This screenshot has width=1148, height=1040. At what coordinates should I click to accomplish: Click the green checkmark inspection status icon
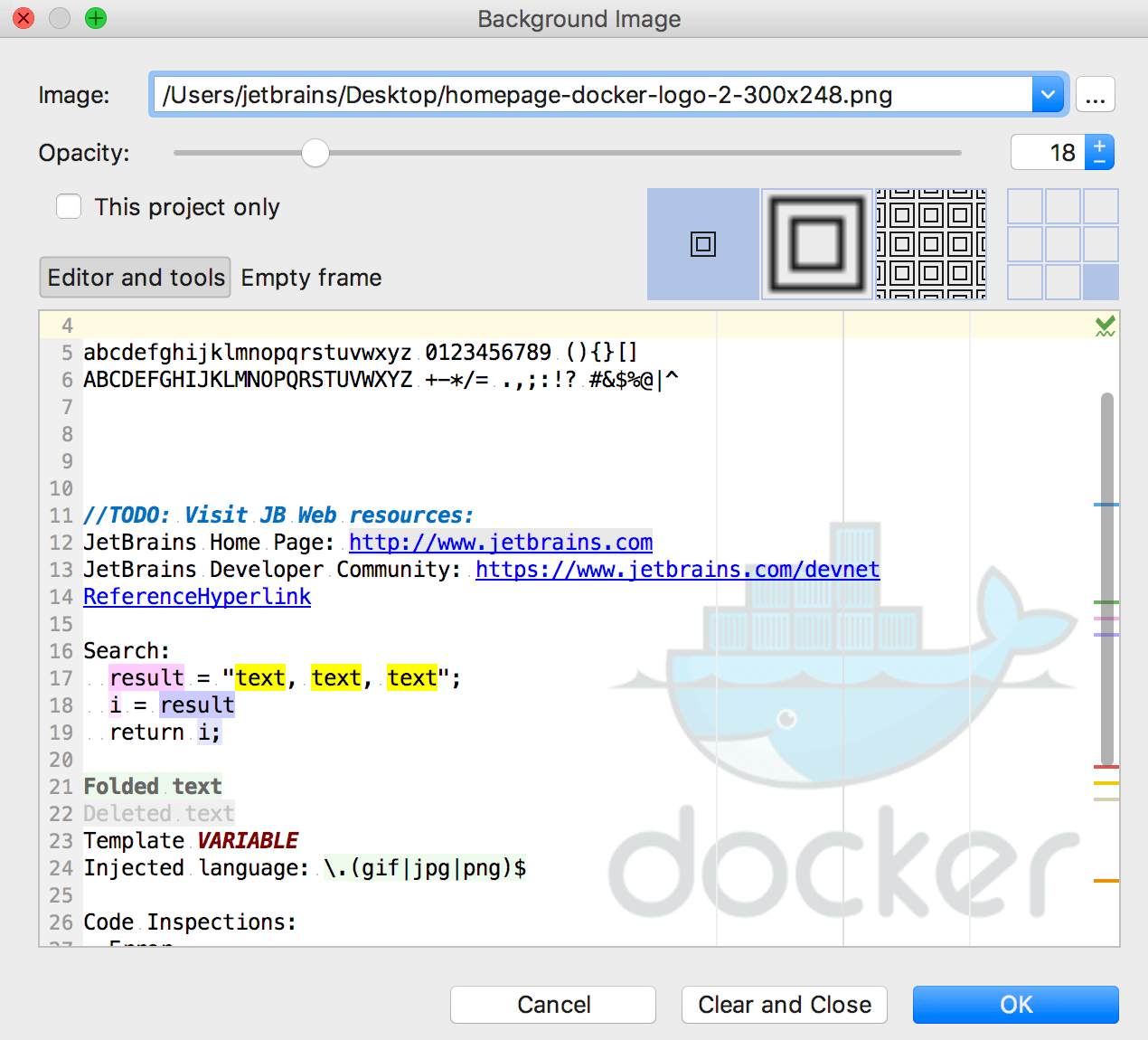(1105, 326)
